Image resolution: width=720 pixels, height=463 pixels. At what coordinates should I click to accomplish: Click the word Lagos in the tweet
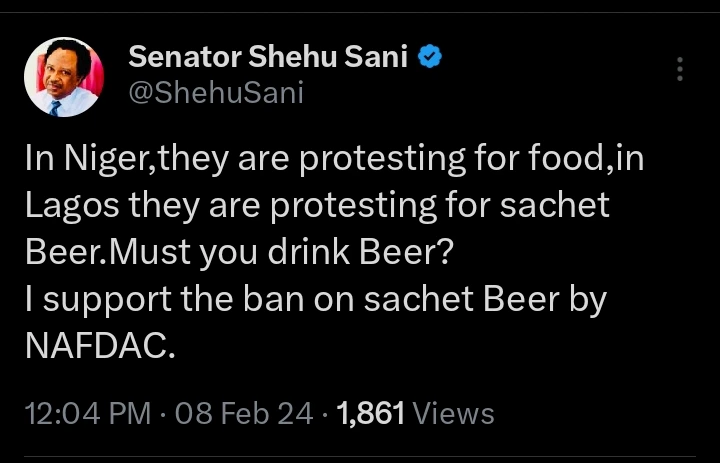tap(72, 205)
